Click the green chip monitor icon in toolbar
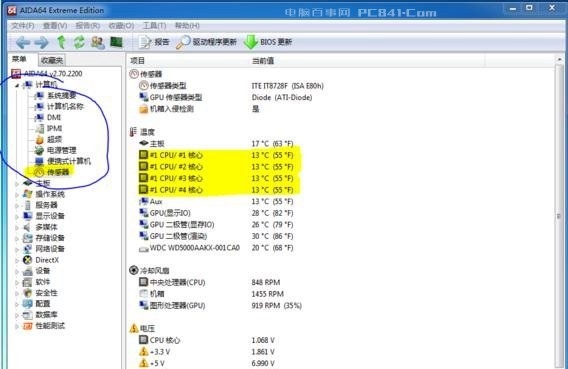The height and width of the screenshot is (369, 568). 116,42
